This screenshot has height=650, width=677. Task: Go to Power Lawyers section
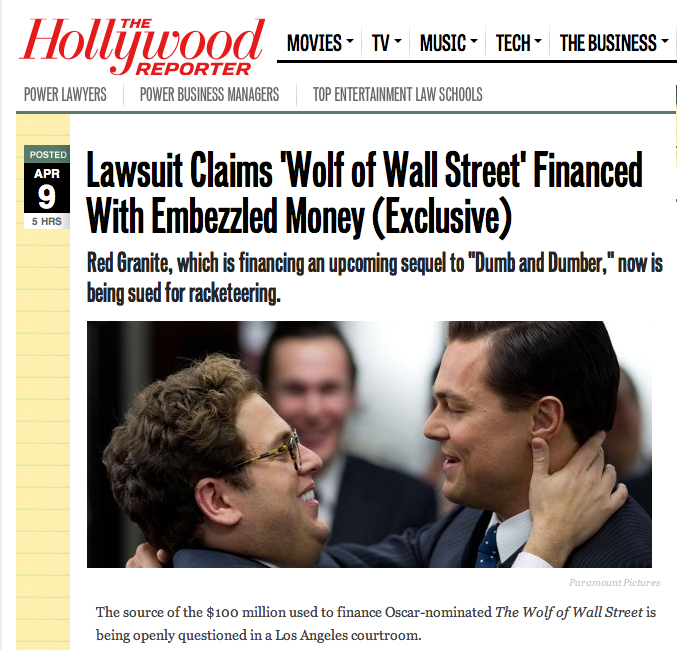(65, 95)
